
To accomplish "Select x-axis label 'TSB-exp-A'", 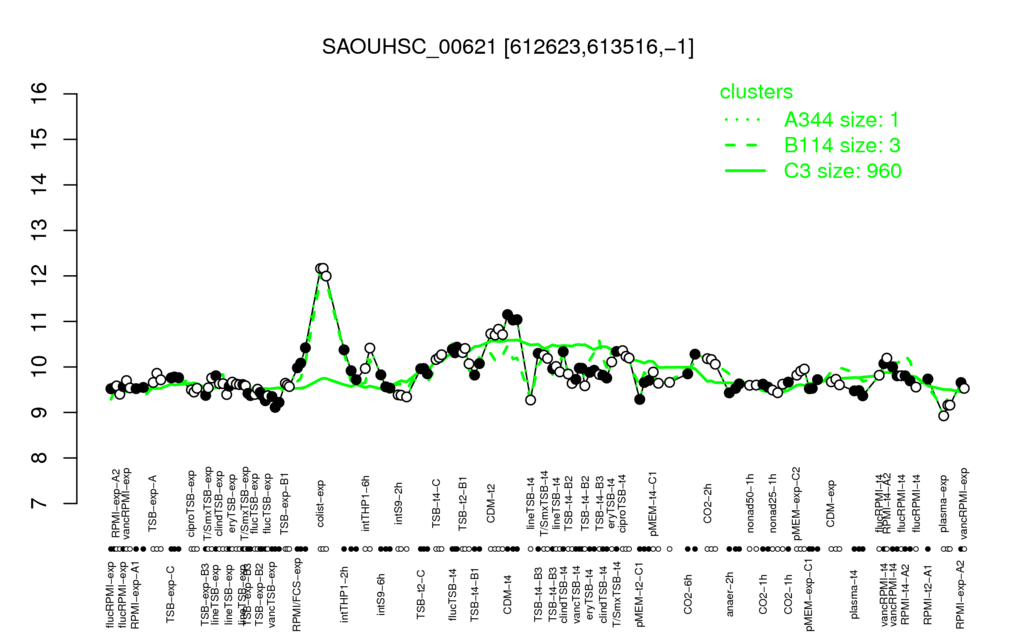I will coord(154,502).
